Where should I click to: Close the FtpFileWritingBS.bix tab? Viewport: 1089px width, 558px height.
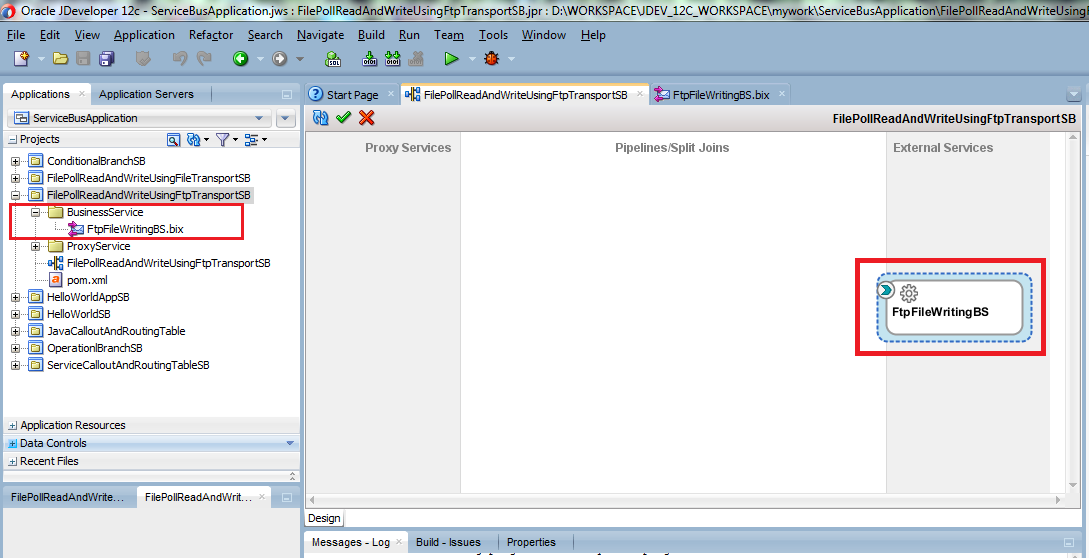click(781, 94)
